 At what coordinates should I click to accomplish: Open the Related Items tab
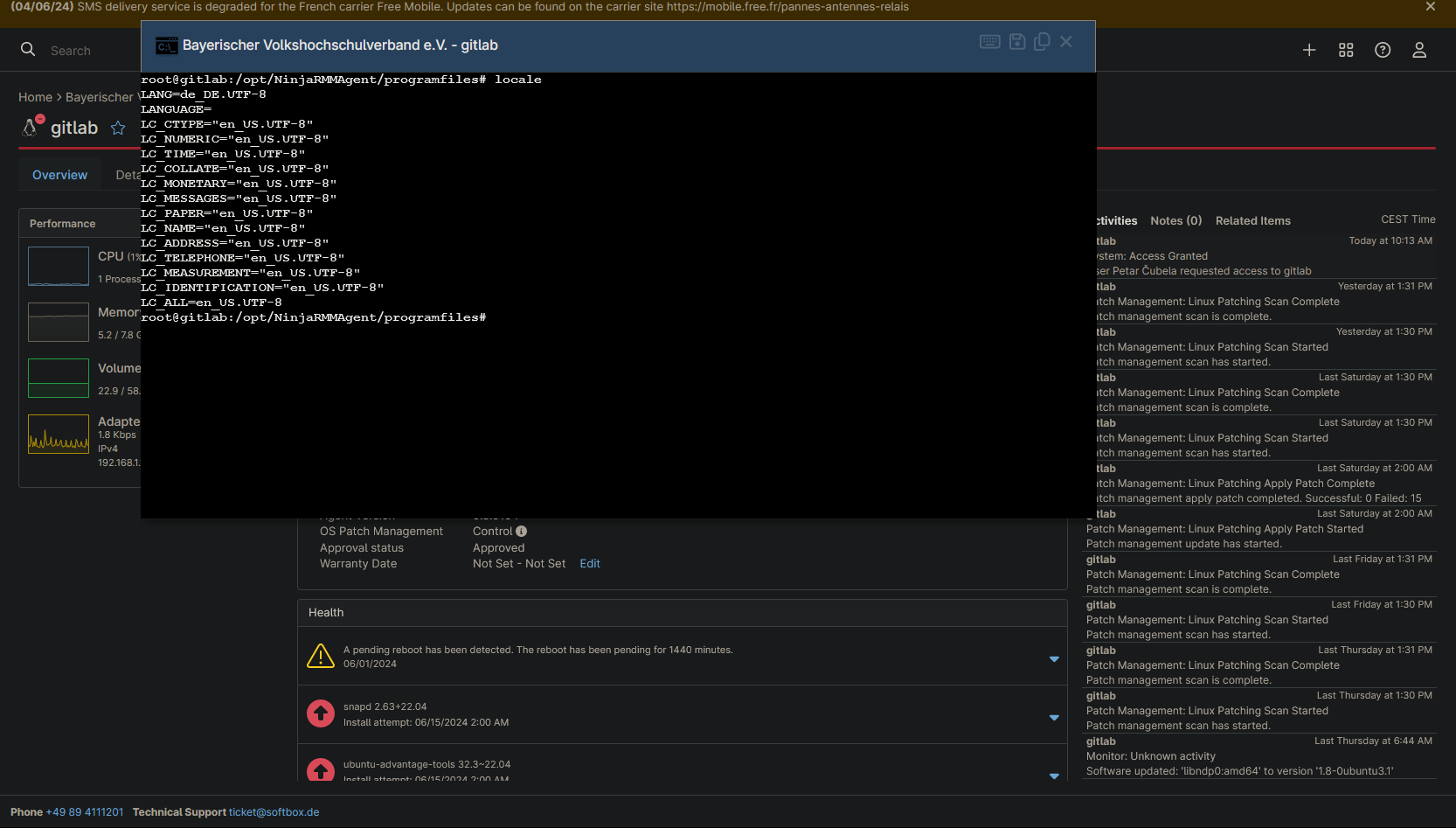point(1252,221)
